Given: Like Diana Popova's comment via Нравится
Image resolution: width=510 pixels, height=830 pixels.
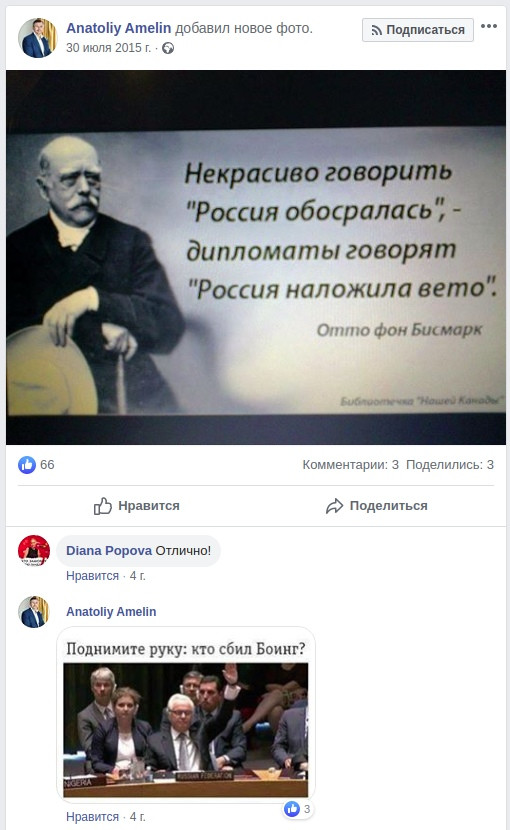Looking at the screenshot, I should (x=92, y=576).
